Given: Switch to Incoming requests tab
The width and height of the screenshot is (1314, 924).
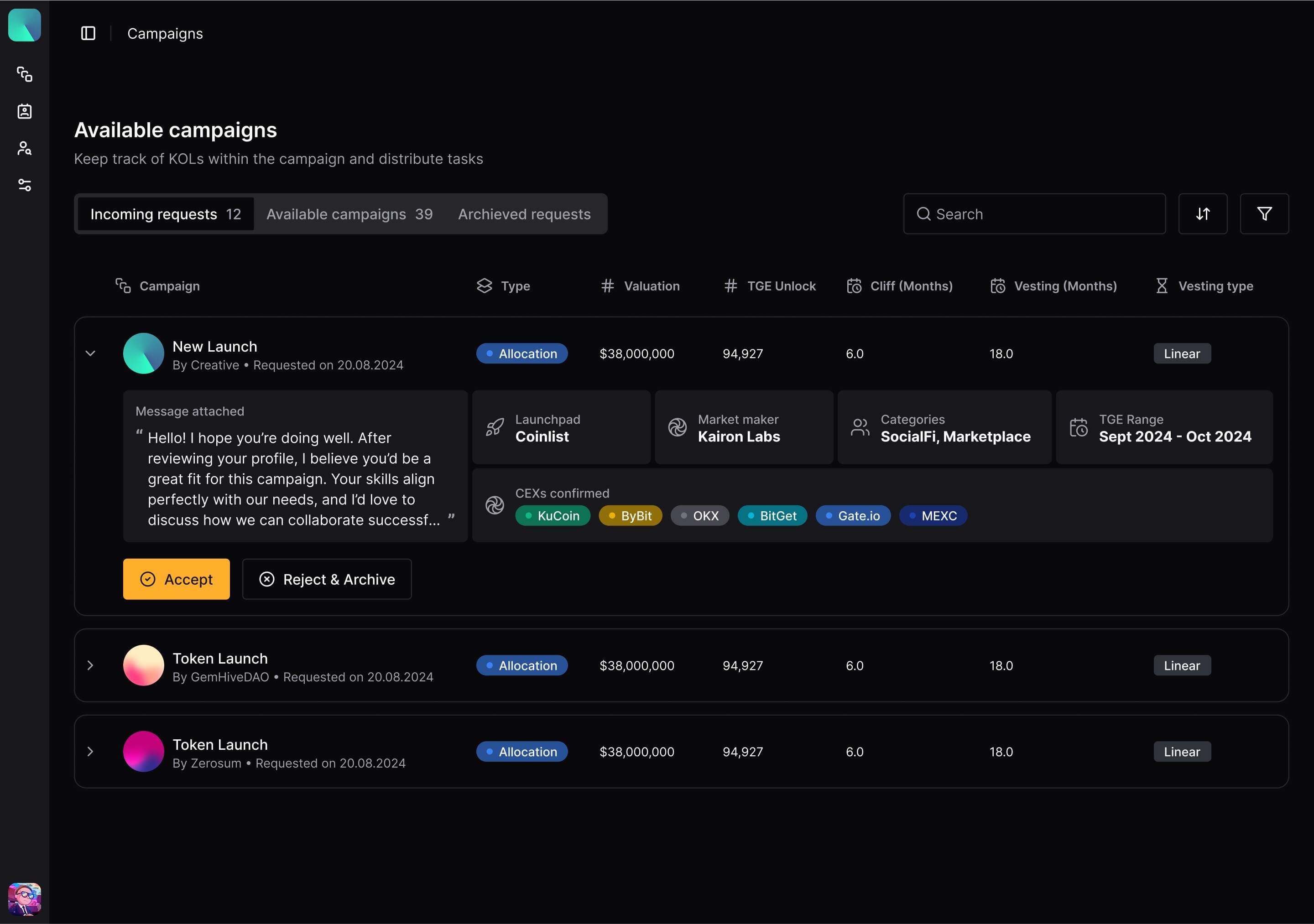Looking at the screenshot, I should 166,214.
